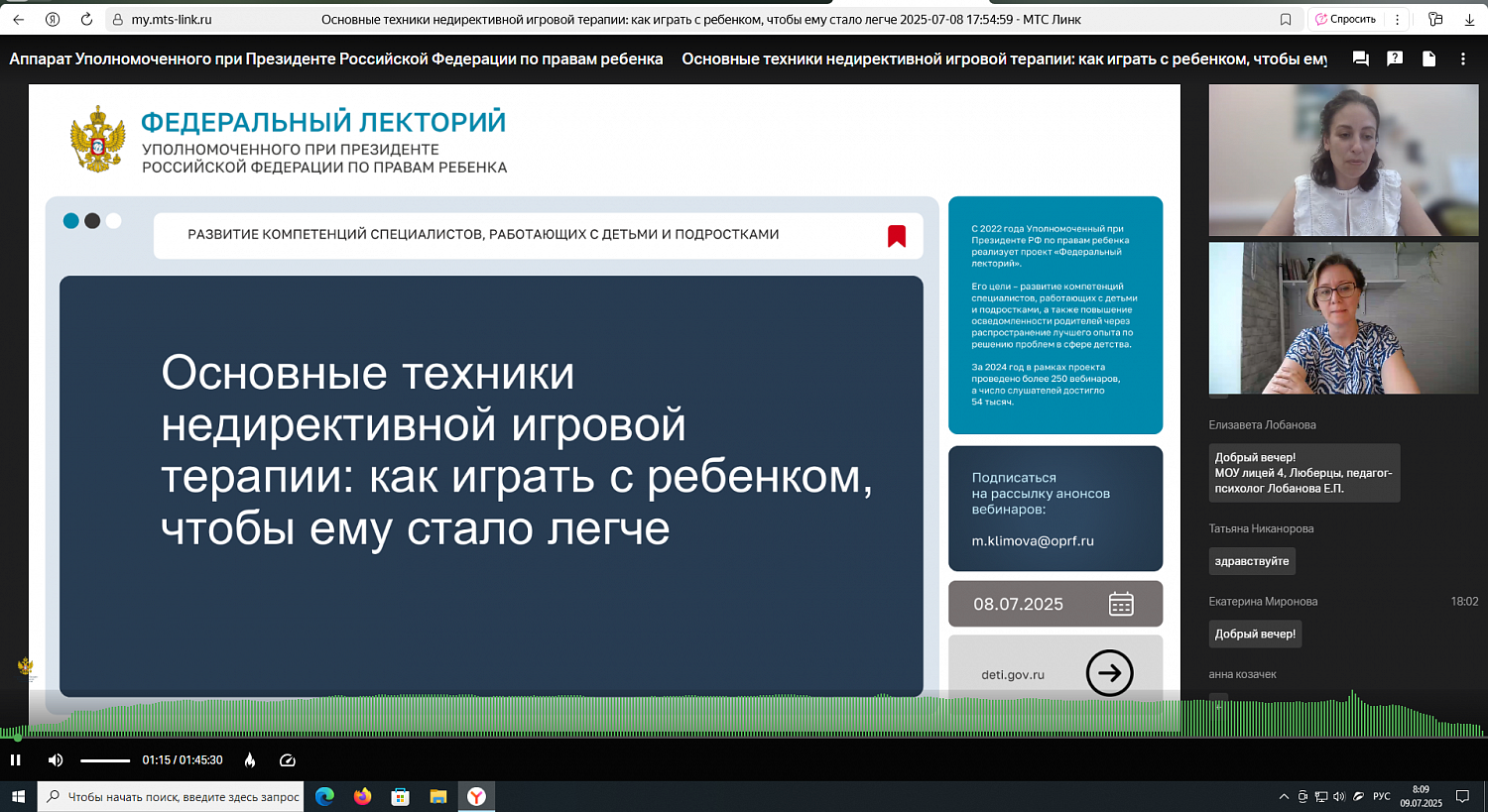Mute the player volume speaker icon
This screenshot has height=812, width=1488.
[x=56, y=760]
